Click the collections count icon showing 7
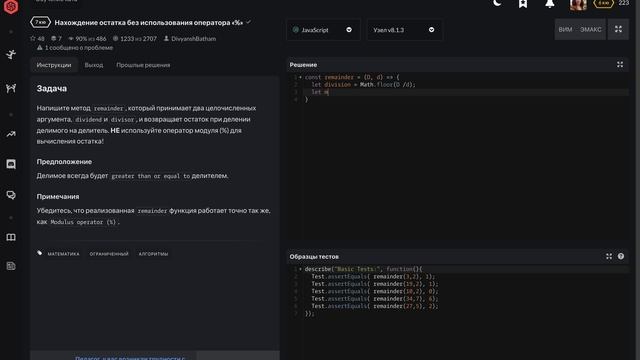The height and width of the screenshot is (360, 640). (x=53, y=38)
